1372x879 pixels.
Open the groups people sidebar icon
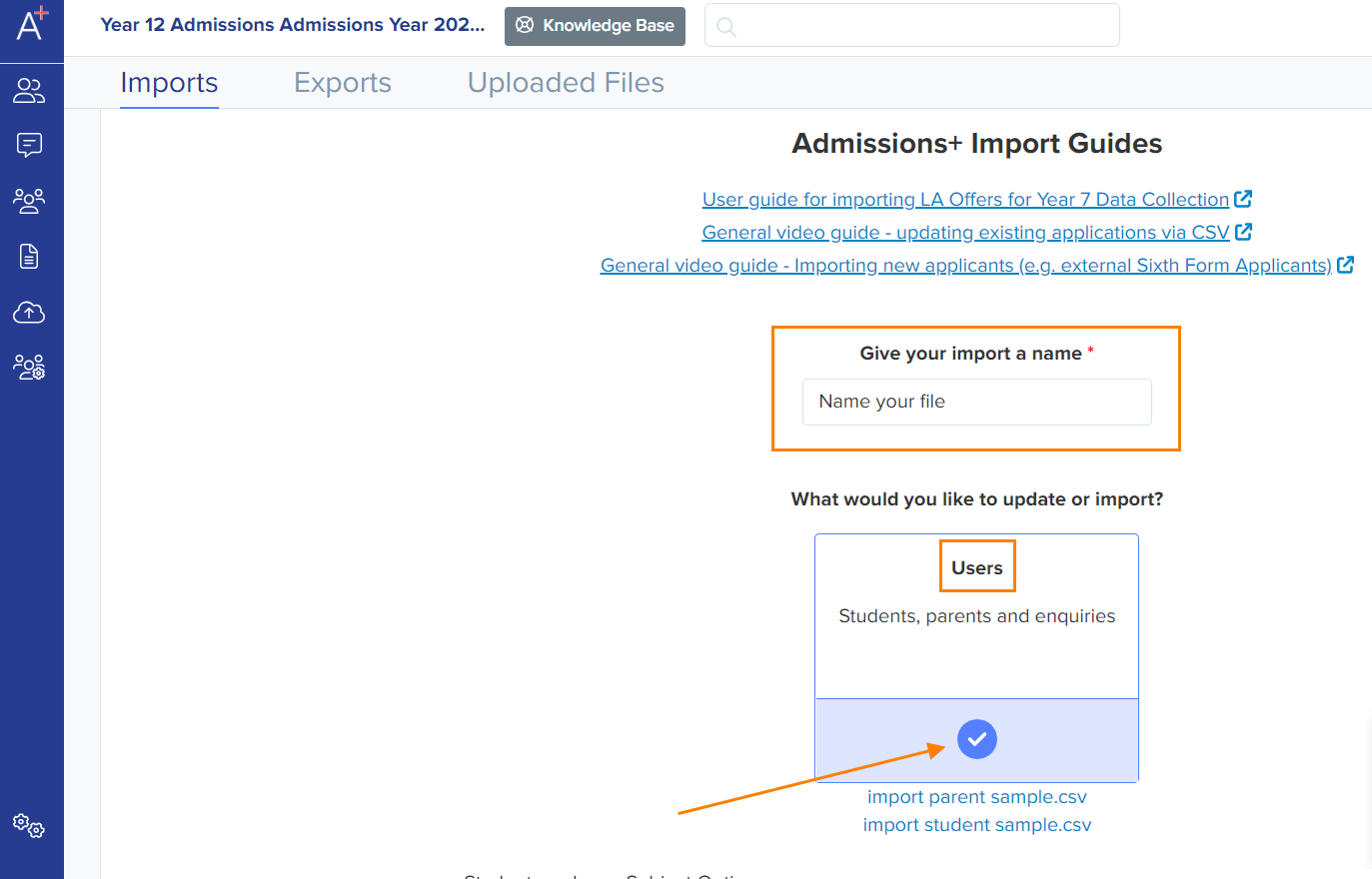click(29, 201)
